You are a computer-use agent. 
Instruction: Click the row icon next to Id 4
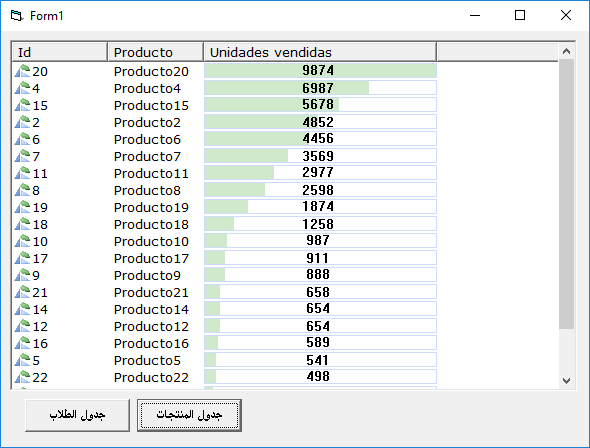(x=22, y=88)
